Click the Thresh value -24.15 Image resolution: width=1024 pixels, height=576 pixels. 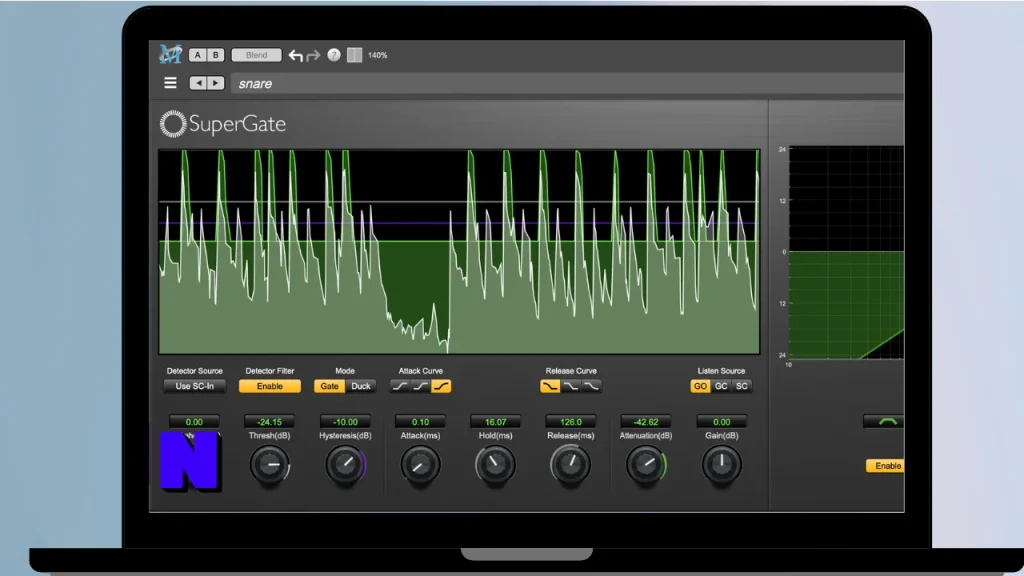click(x=269, y=422)
